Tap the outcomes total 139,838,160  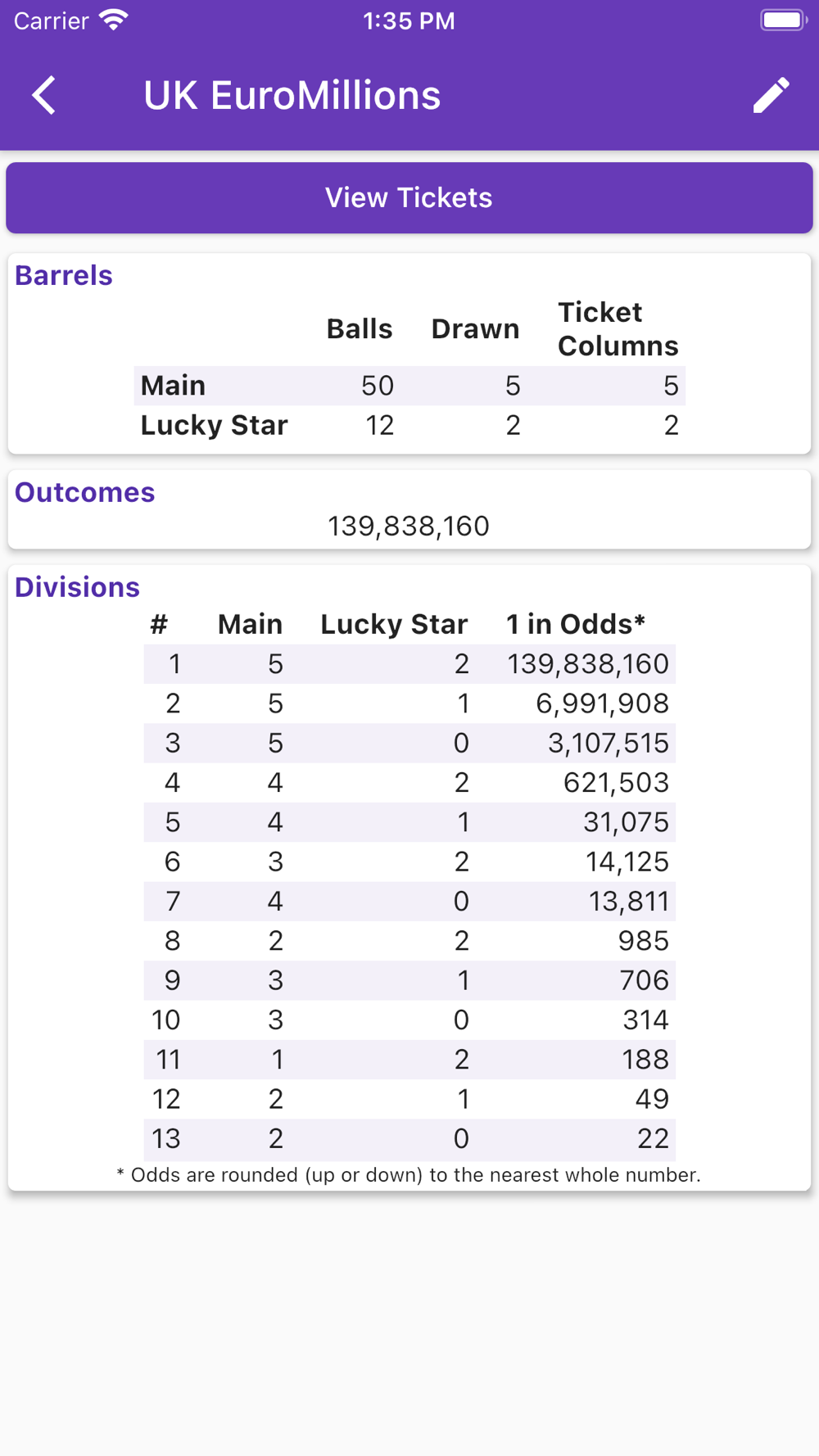pos(409,526)
